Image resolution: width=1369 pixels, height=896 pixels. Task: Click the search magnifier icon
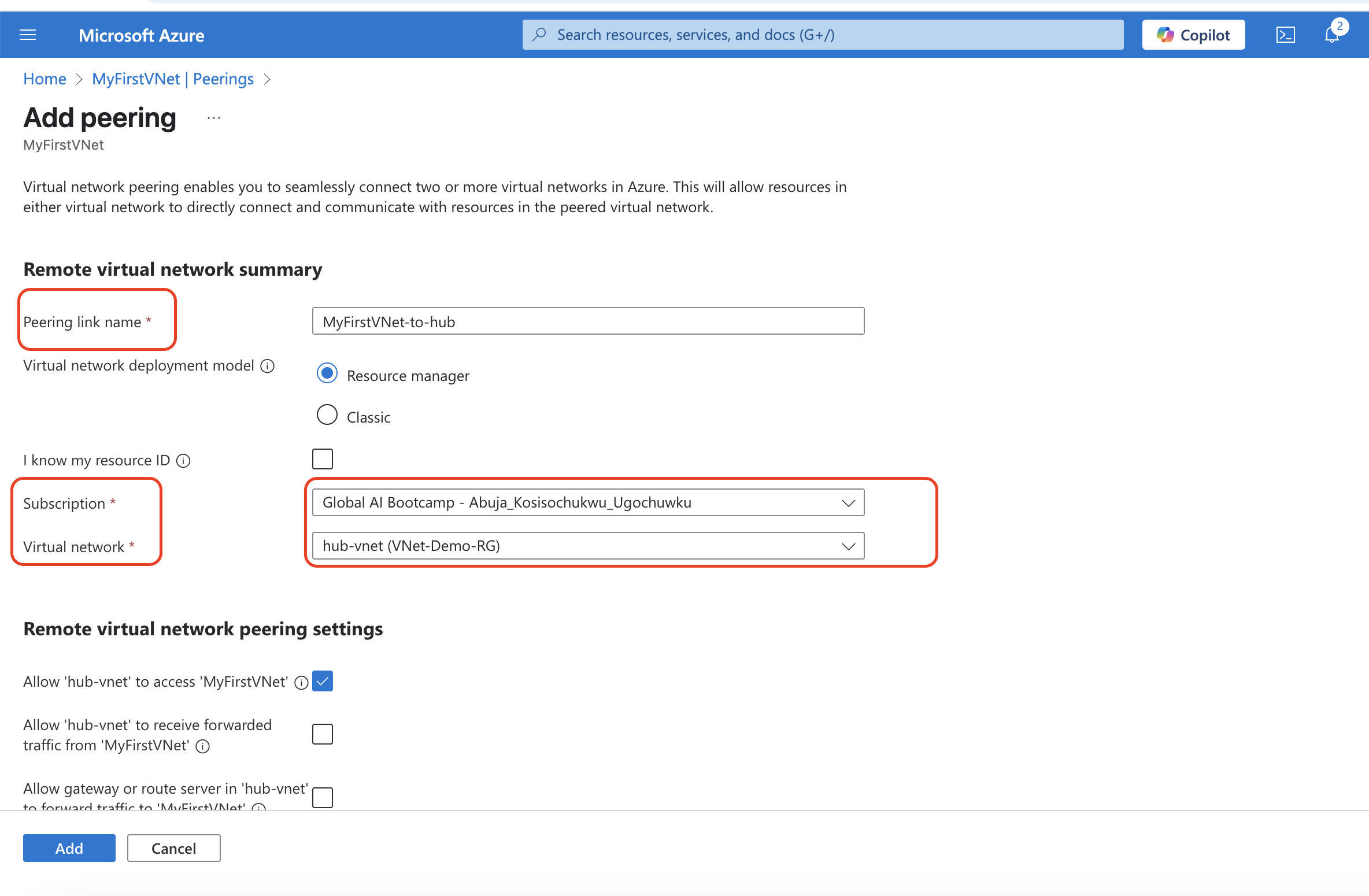click(539, 35)
